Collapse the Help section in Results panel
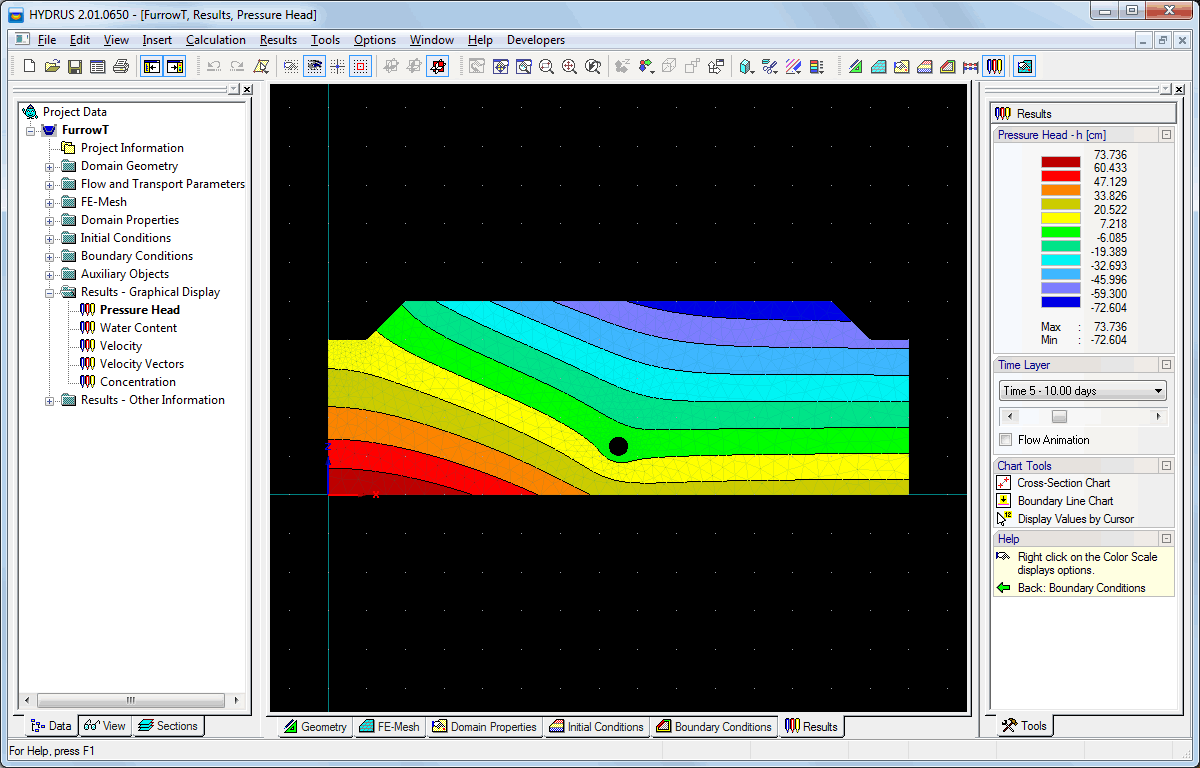This screenshot has width=1200, height=768. (1166, 539)
